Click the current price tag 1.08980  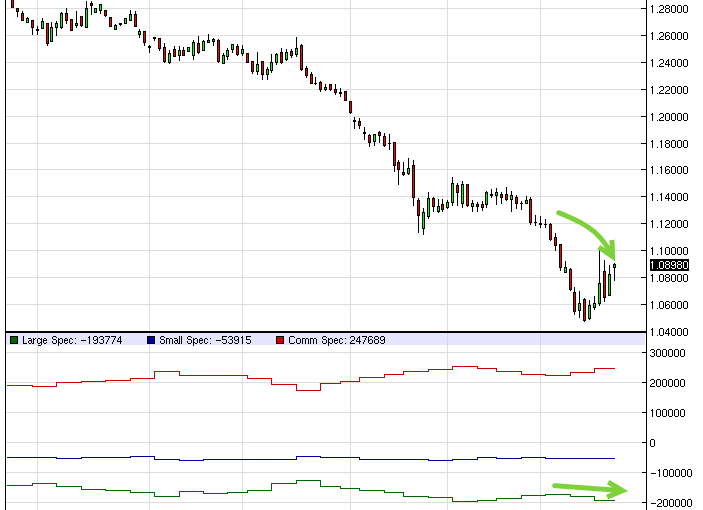(x=669, y=265)
